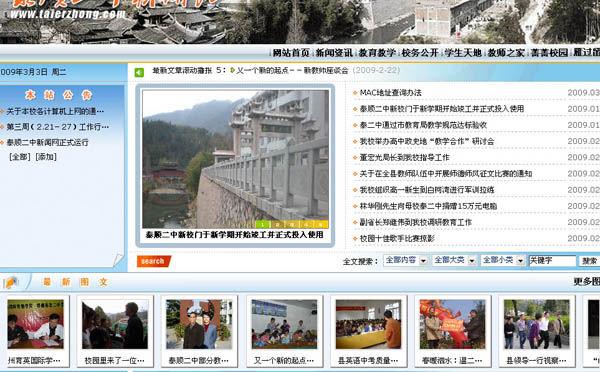Click the caption link 县领导一行视察…
Viewport: 600px width, 372px height.
[x=536, y=361]
